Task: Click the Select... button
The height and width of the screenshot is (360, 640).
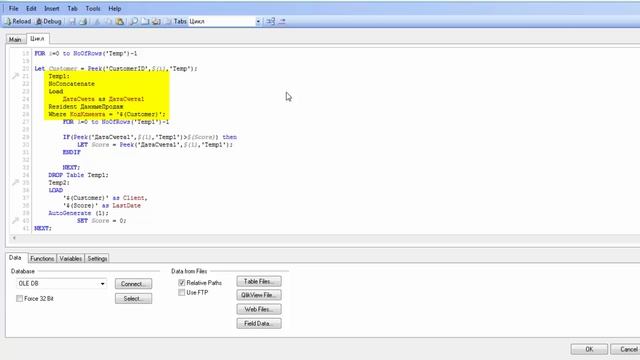Action: click(133, 299)
